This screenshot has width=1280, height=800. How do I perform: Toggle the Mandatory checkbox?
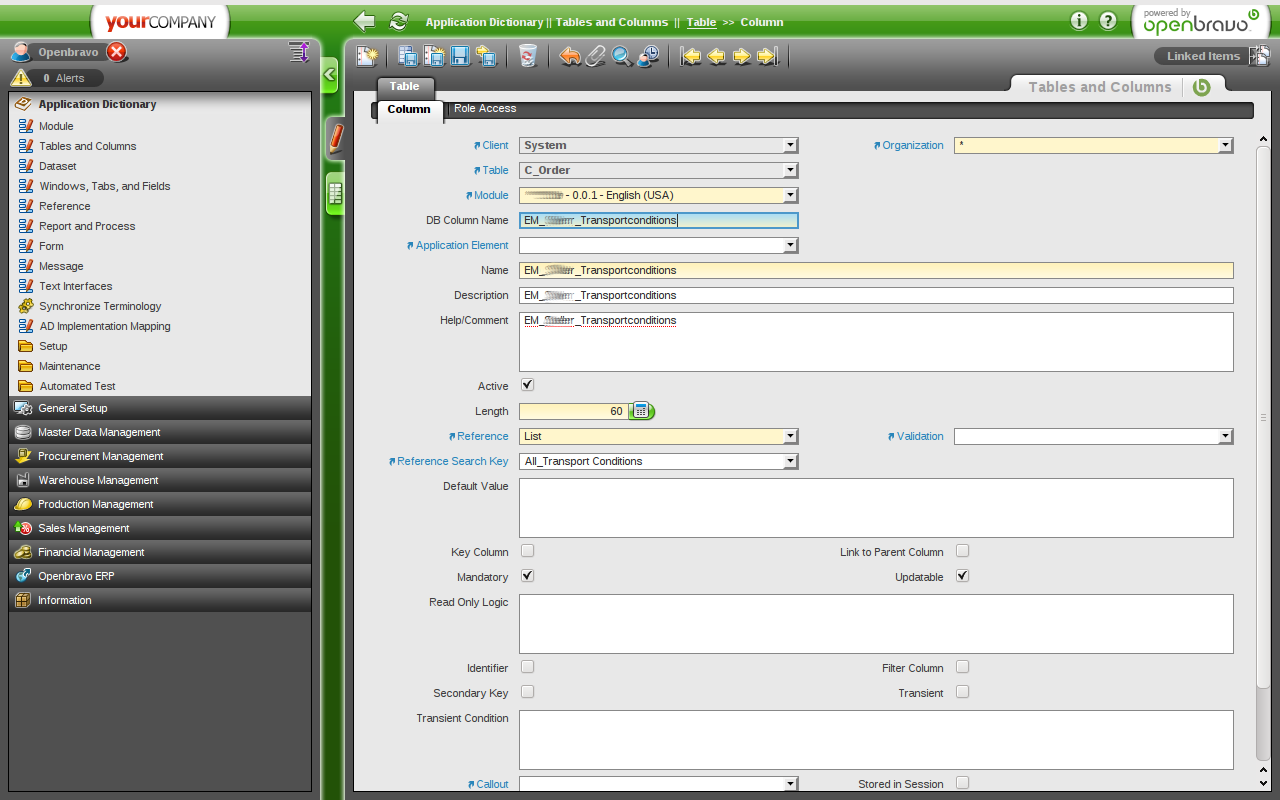527,576
